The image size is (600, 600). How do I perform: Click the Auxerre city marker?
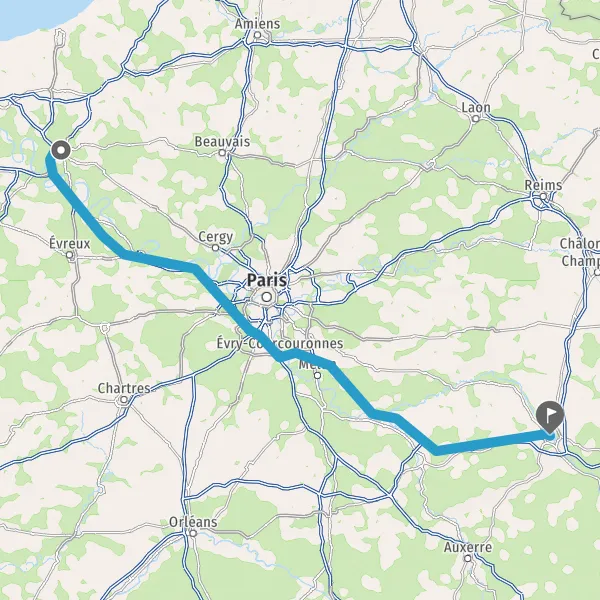coord(468,558)
